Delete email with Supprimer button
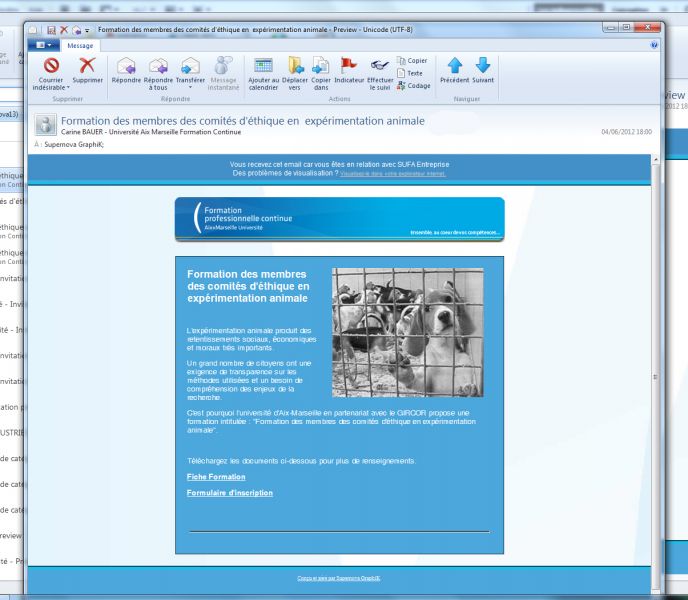Screen dimensions: 688x600 tap(87, 70)
